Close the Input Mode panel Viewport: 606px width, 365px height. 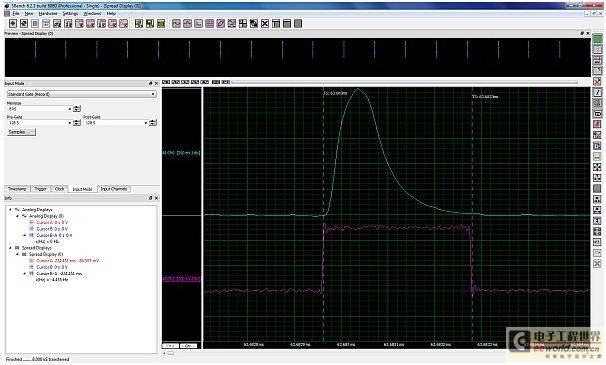156,84
